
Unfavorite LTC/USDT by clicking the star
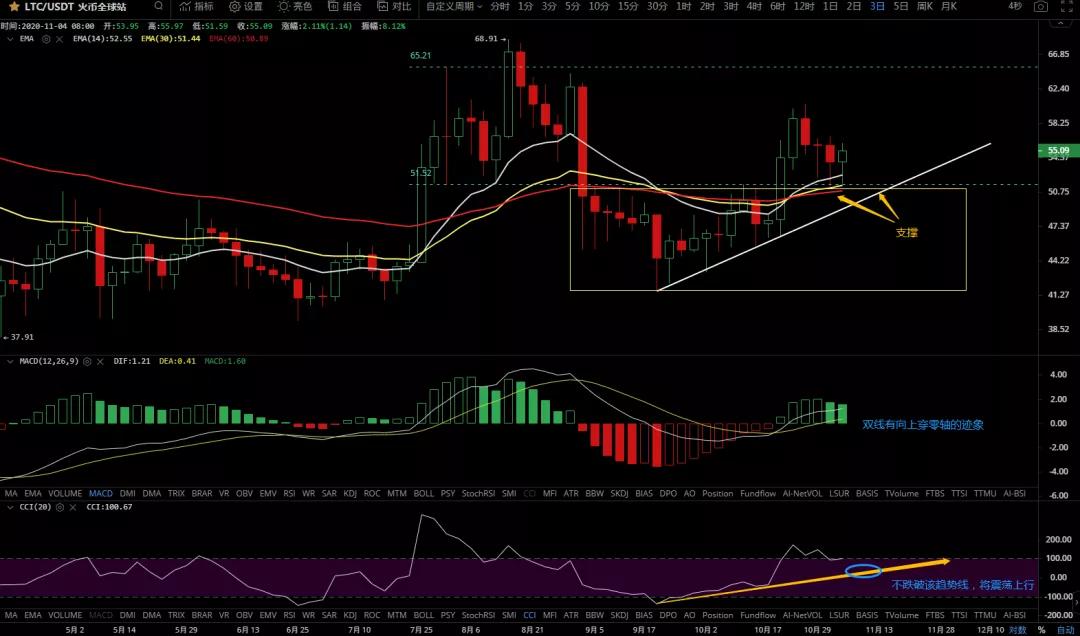(12, 7)
